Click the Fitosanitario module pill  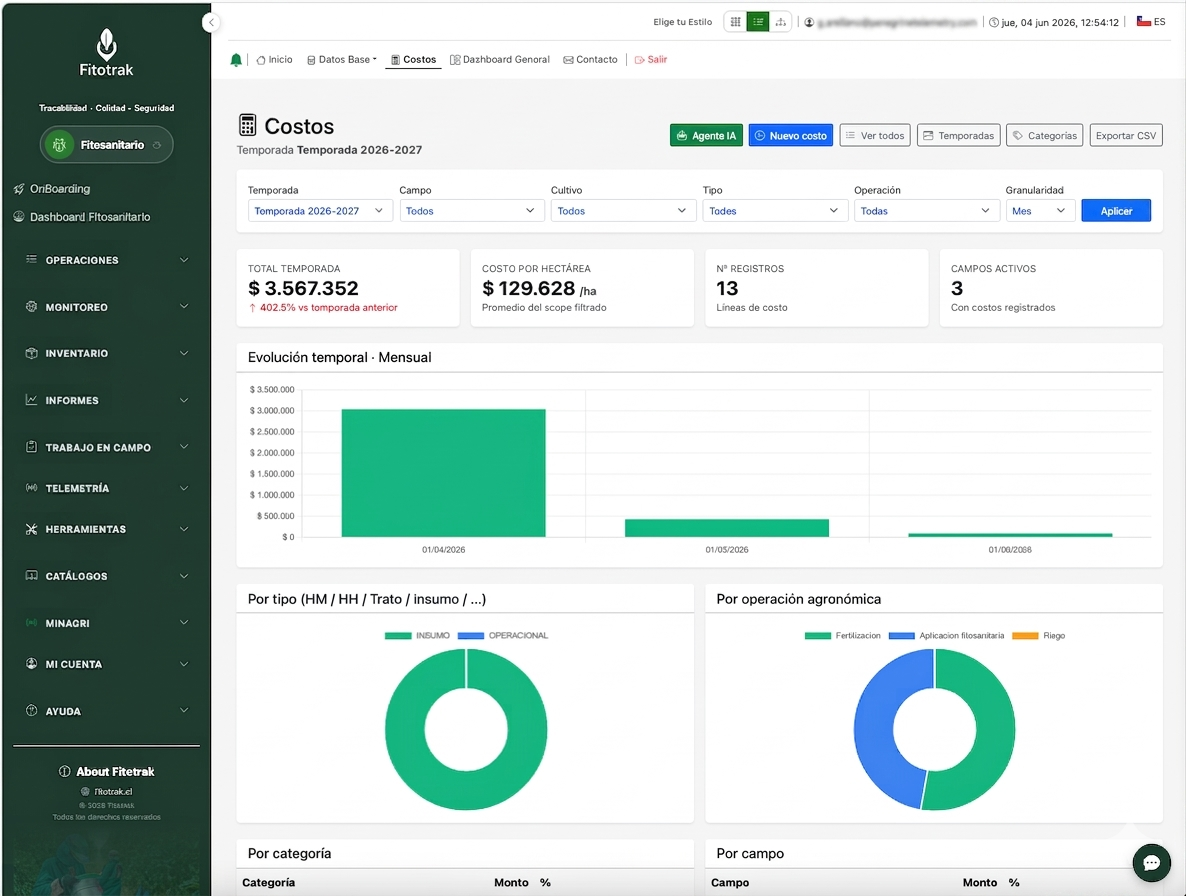click(x=107, y=144)
